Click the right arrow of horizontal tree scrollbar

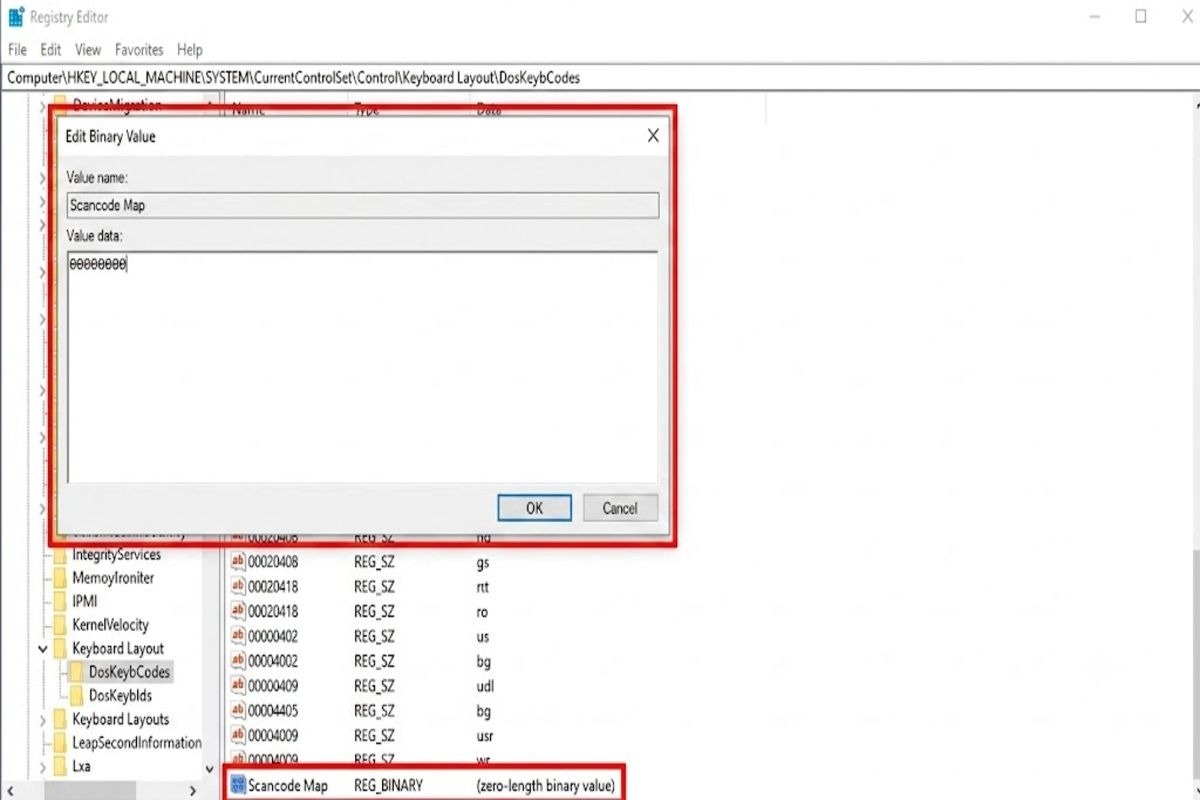(192, 791)
